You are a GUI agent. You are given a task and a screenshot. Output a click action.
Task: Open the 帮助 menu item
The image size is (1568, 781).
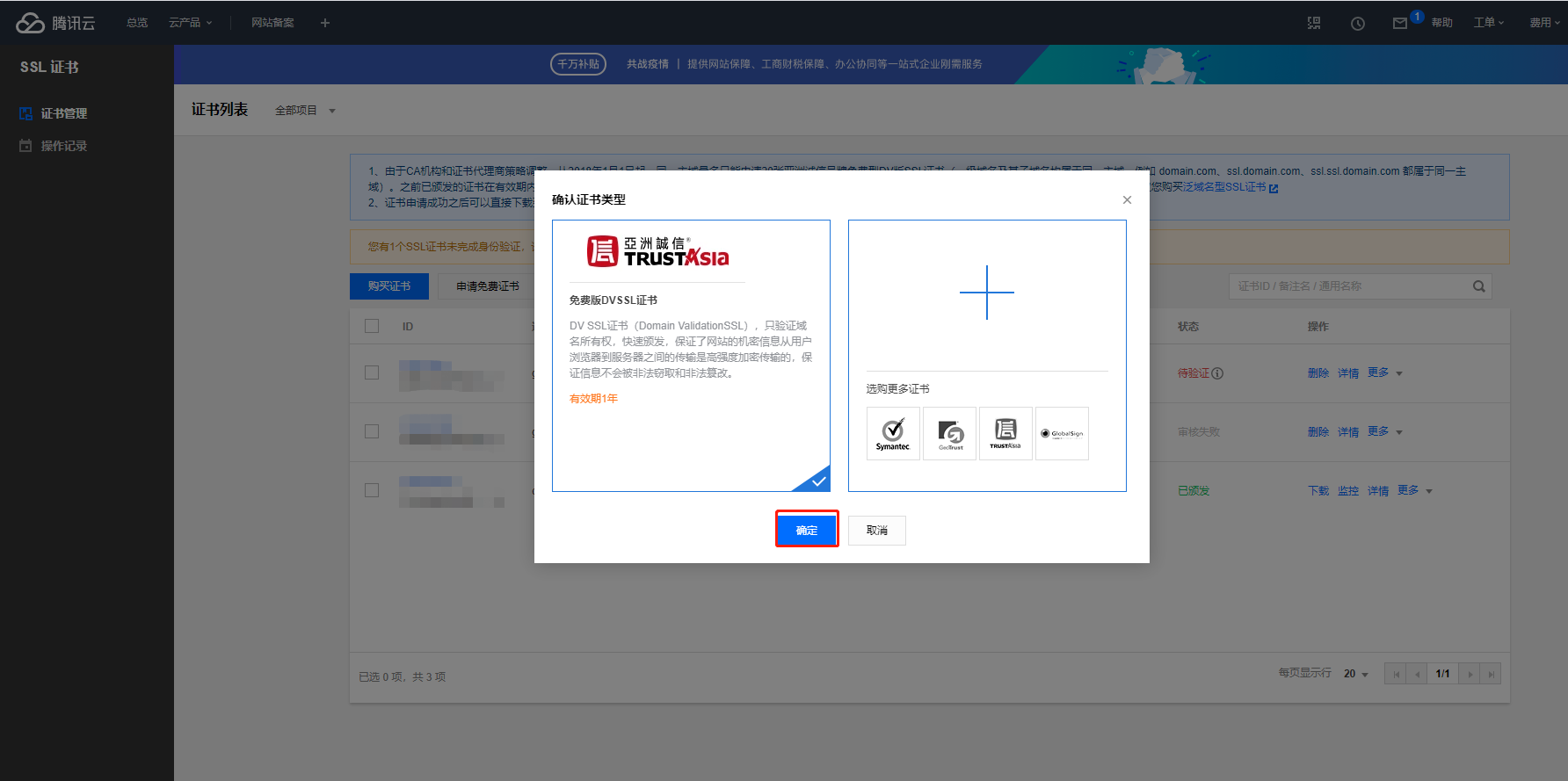[1441, 23]
